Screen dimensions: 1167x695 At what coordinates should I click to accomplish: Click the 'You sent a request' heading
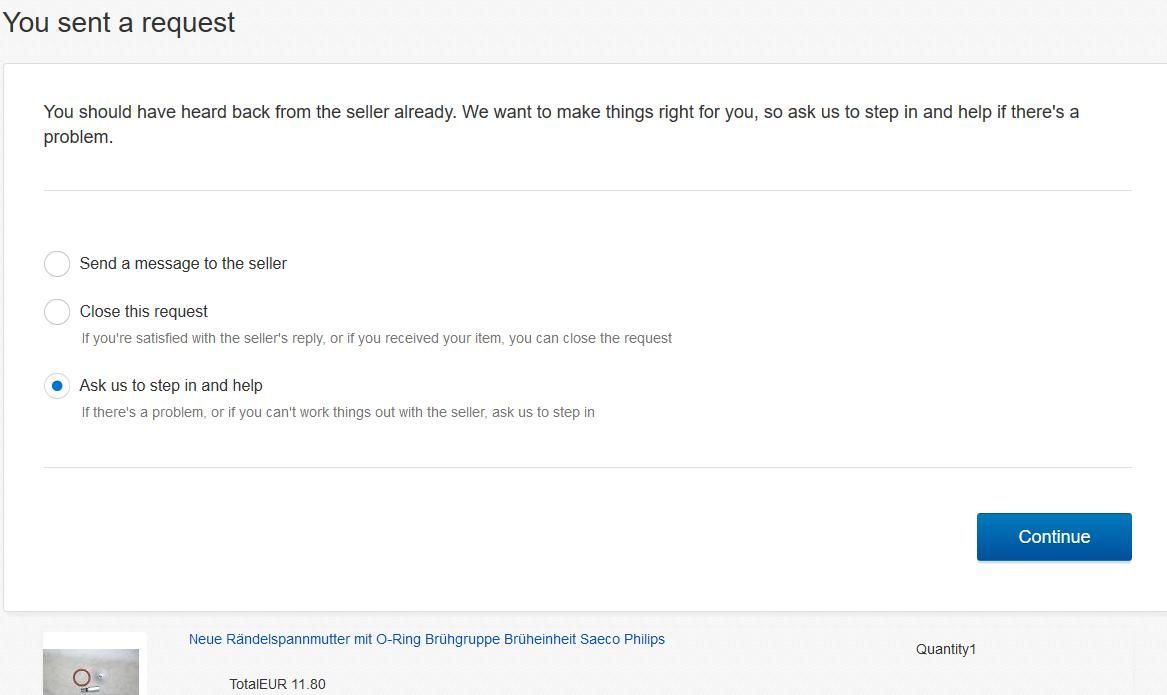(x=119, y=23)
